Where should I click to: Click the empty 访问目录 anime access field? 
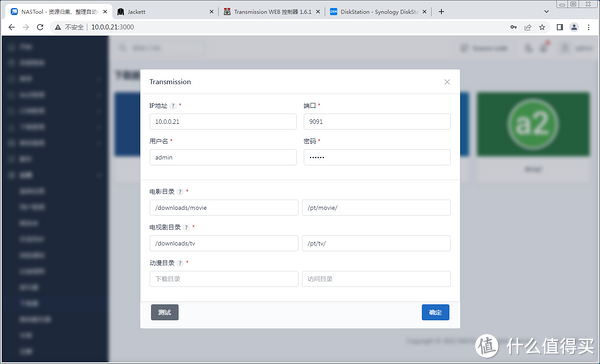376,279
